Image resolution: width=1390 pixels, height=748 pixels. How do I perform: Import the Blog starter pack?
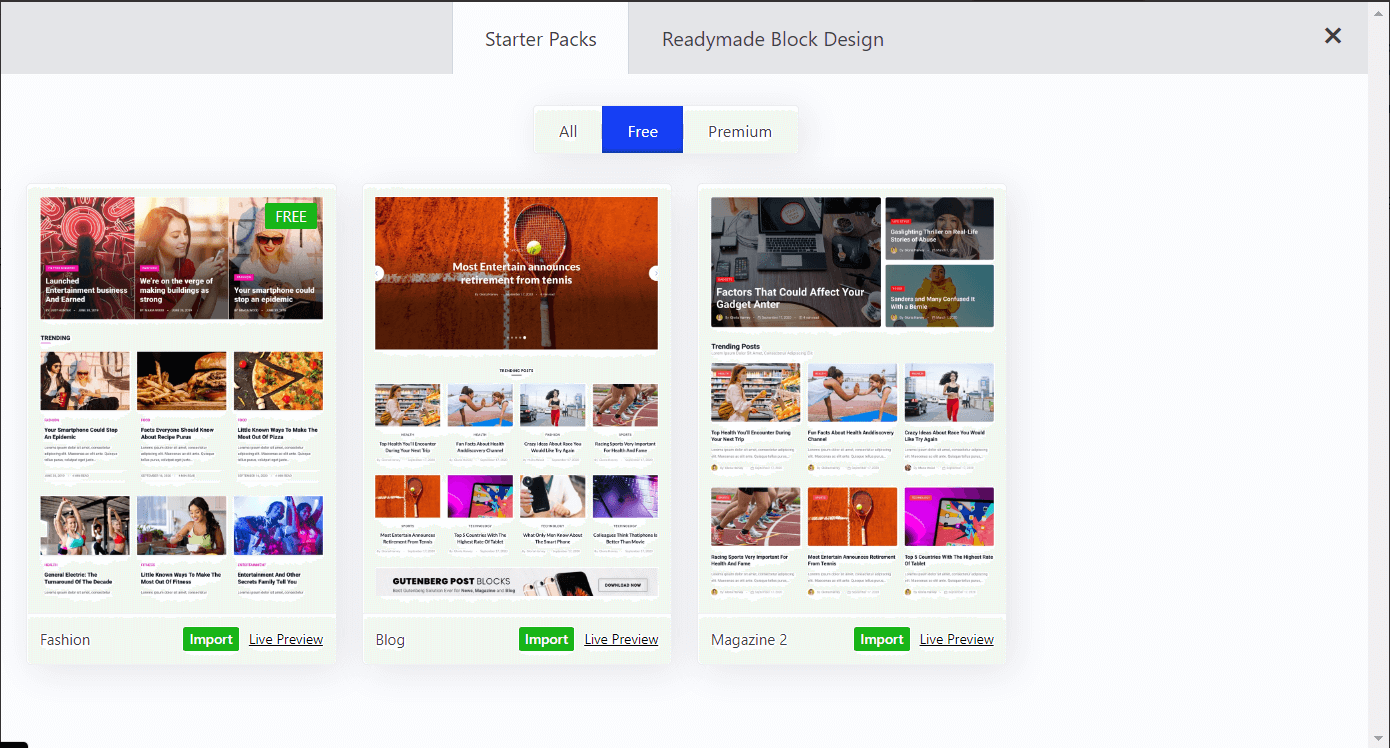tap(546, 639)
